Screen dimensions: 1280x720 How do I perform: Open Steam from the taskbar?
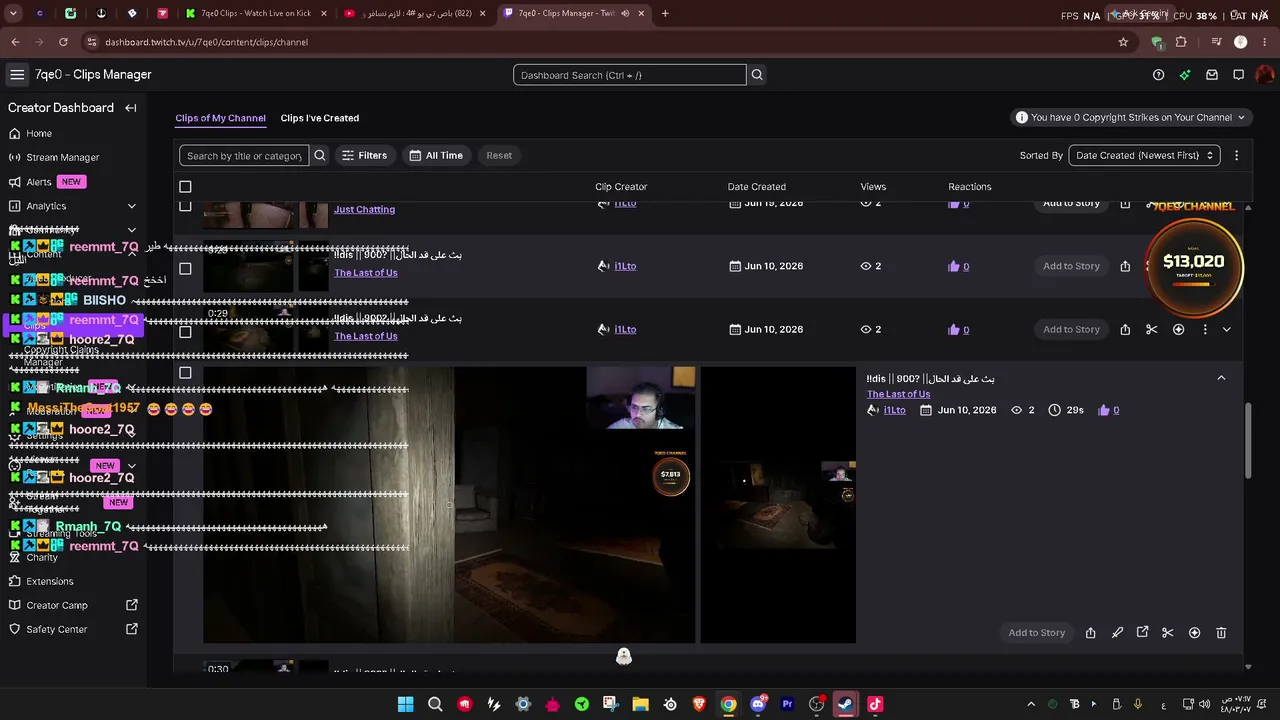[x=846, y=704]
